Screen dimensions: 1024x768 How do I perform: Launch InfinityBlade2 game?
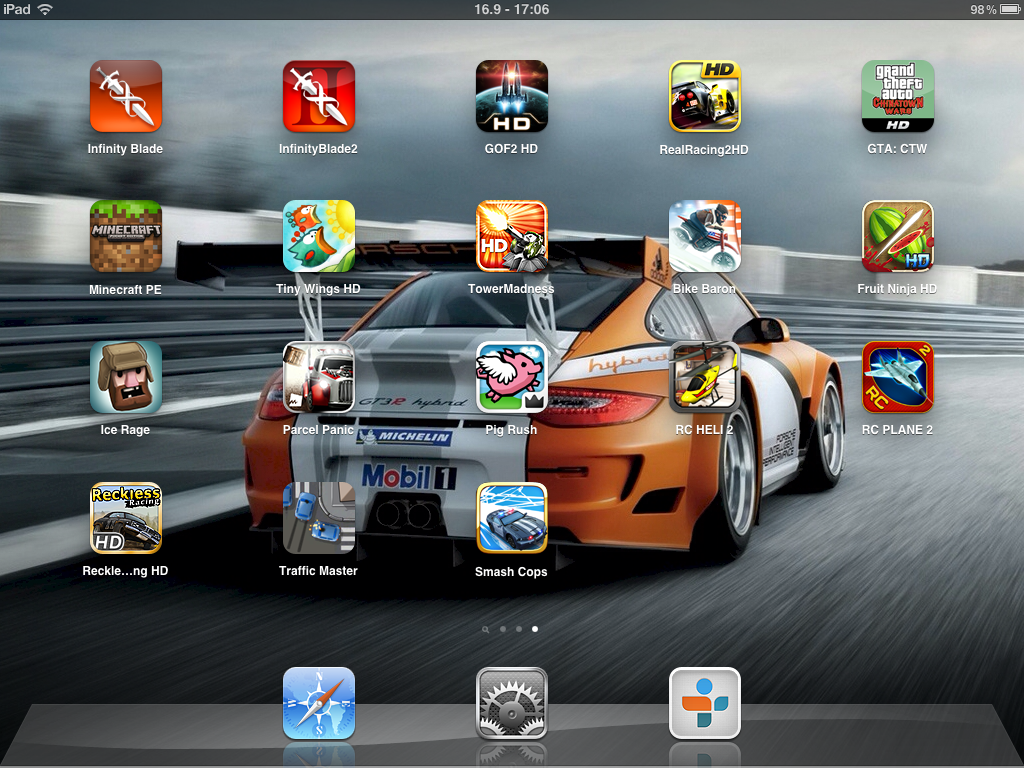click(x=319, y=97)
